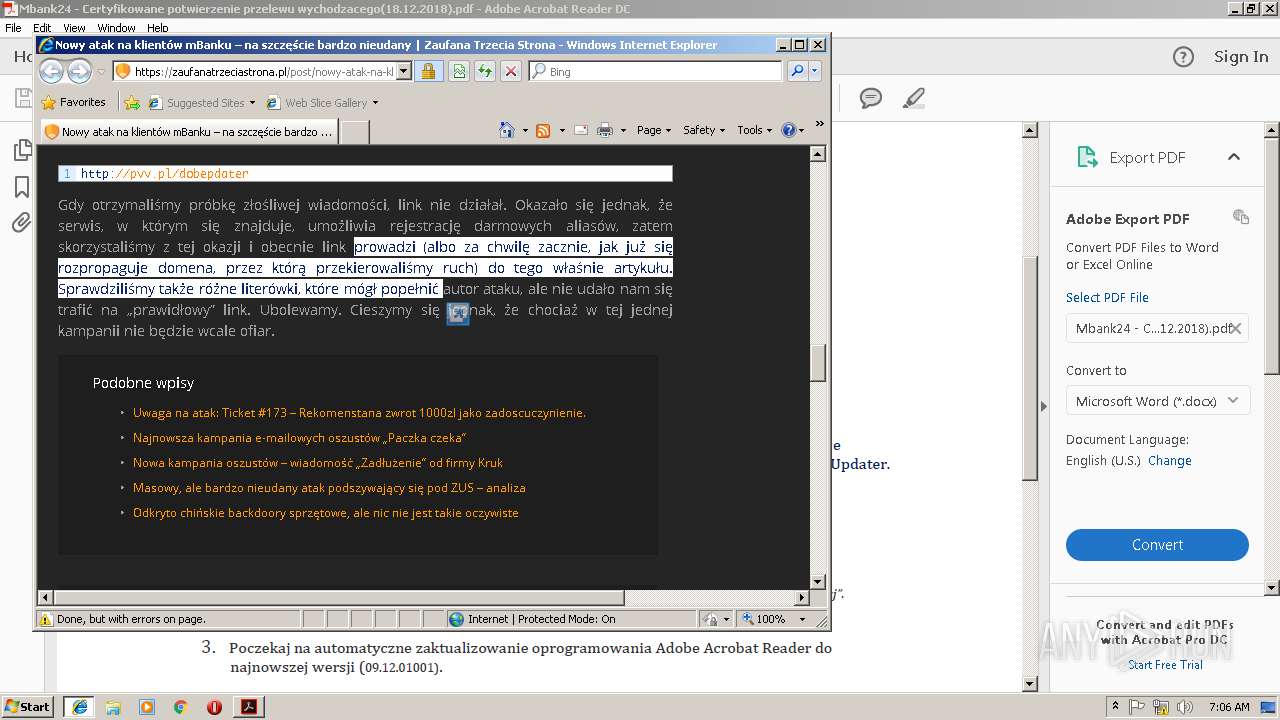The image size is (1280, 720).
Task: Add to Favorites bar icon
Action: tap(131, 102)
